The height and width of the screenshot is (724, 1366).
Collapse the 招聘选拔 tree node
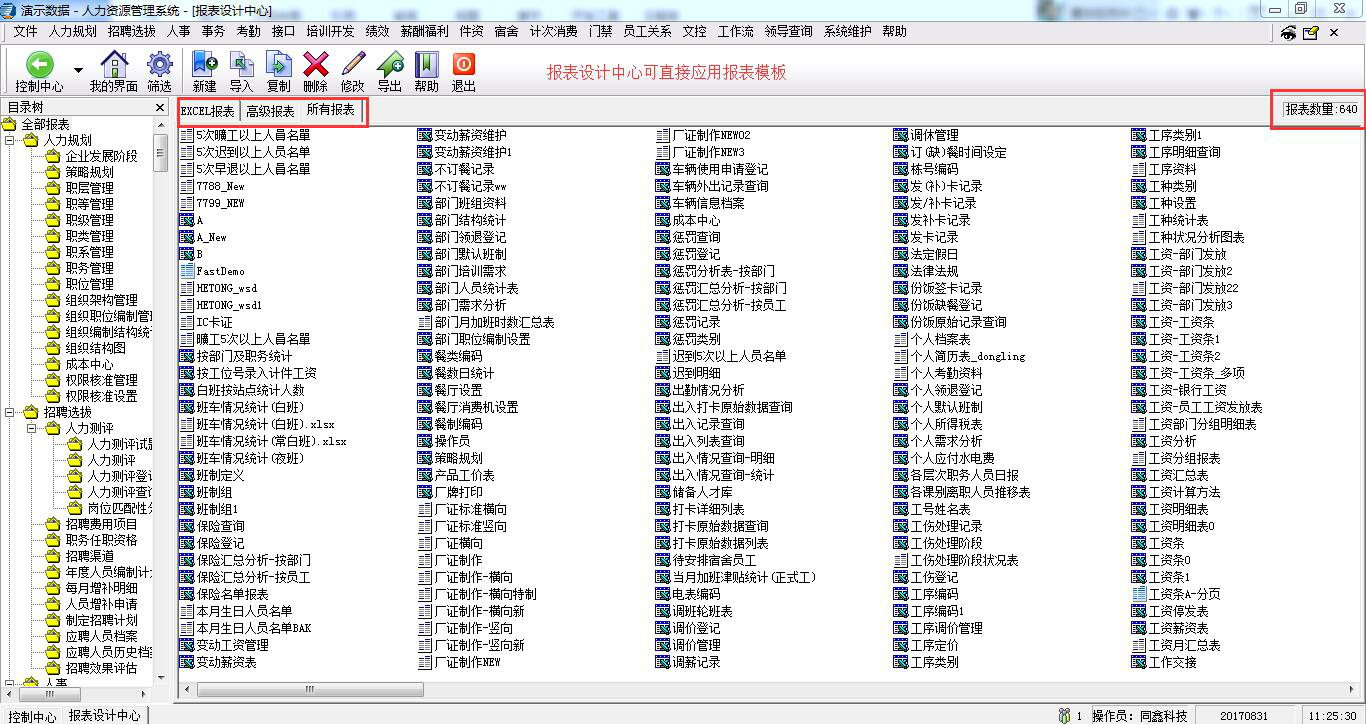click(11, 412)
